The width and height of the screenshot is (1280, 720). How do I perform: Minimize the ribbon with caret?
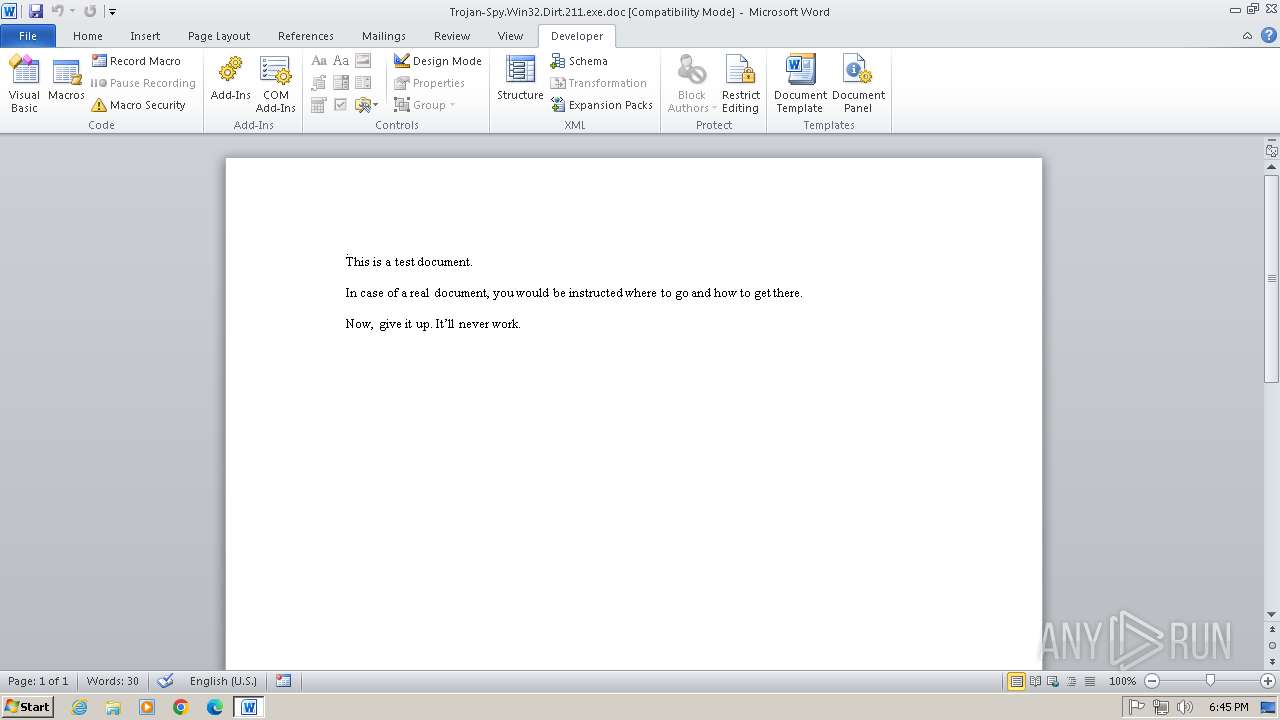point(1247,35)
